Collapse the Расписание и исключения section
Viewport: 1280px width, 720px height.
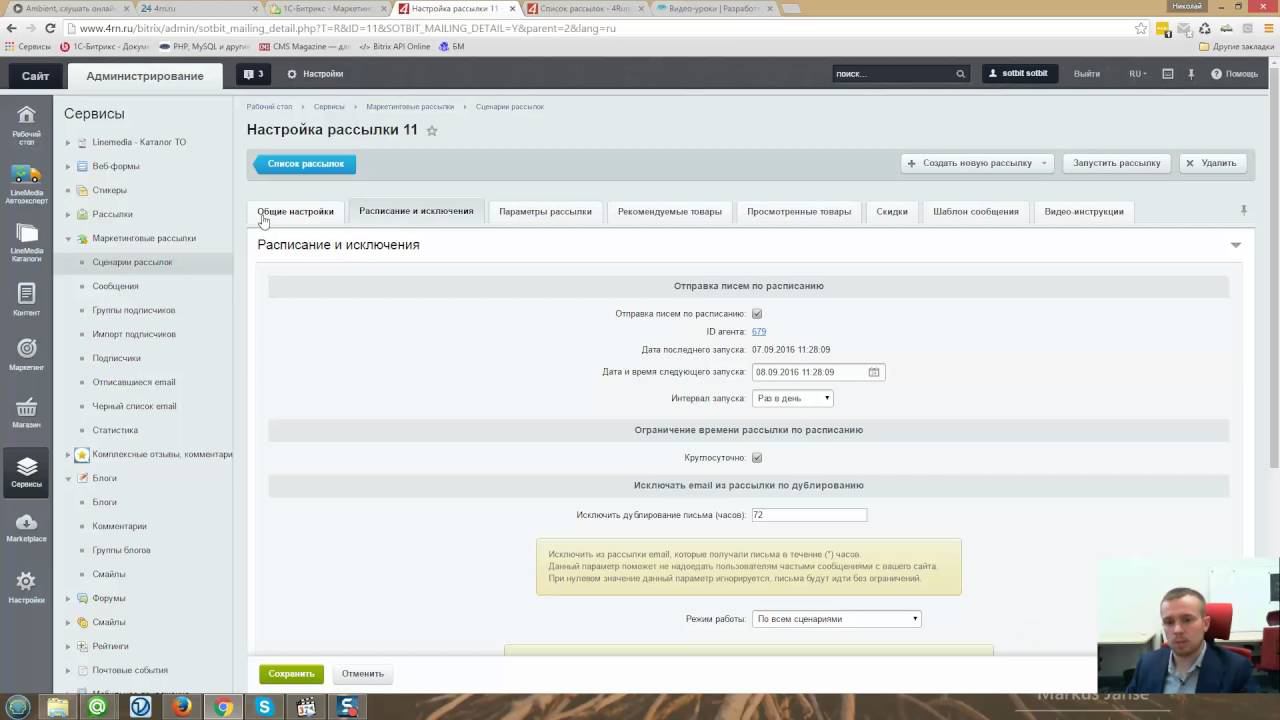tap(1236, 245)
